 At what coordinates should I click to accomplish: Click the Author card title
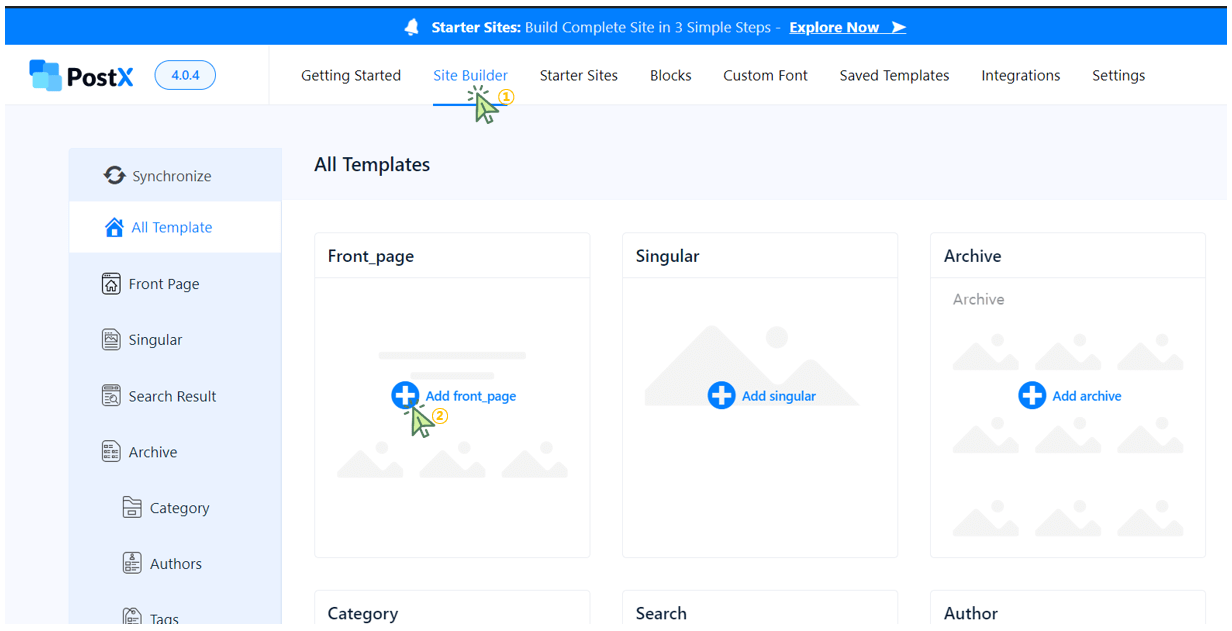coord(971,613)
